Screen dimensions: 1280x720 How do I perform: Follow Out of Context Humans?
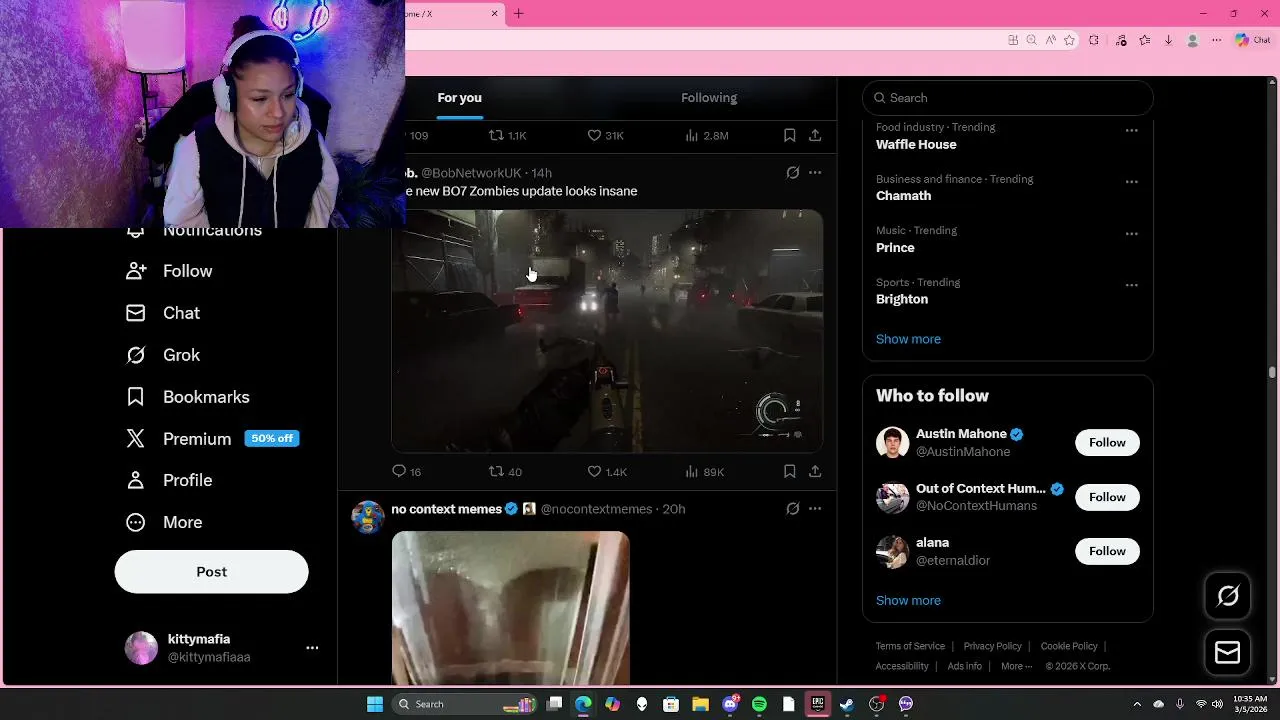click(1107, 497)
